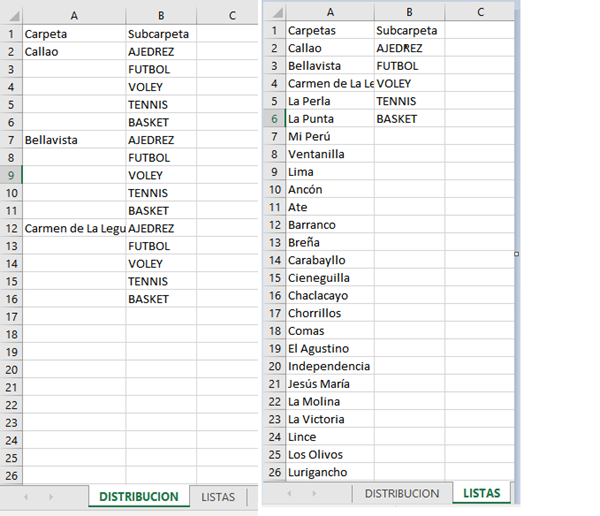Select column C header in left sheet
The image size is (600, 516).
[232, 16]
